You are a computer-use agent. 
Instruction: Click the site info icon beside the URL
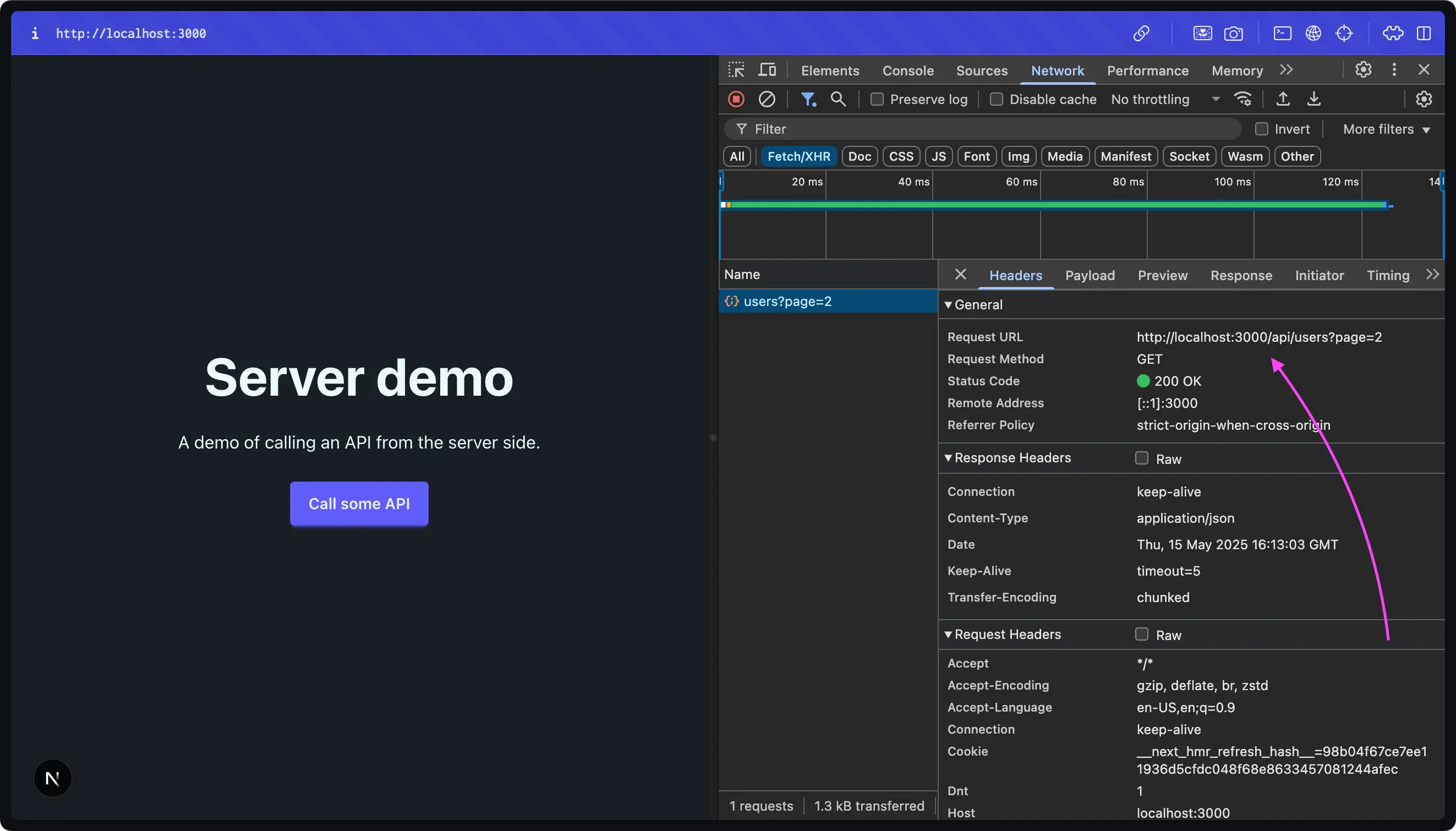(35, 34)
